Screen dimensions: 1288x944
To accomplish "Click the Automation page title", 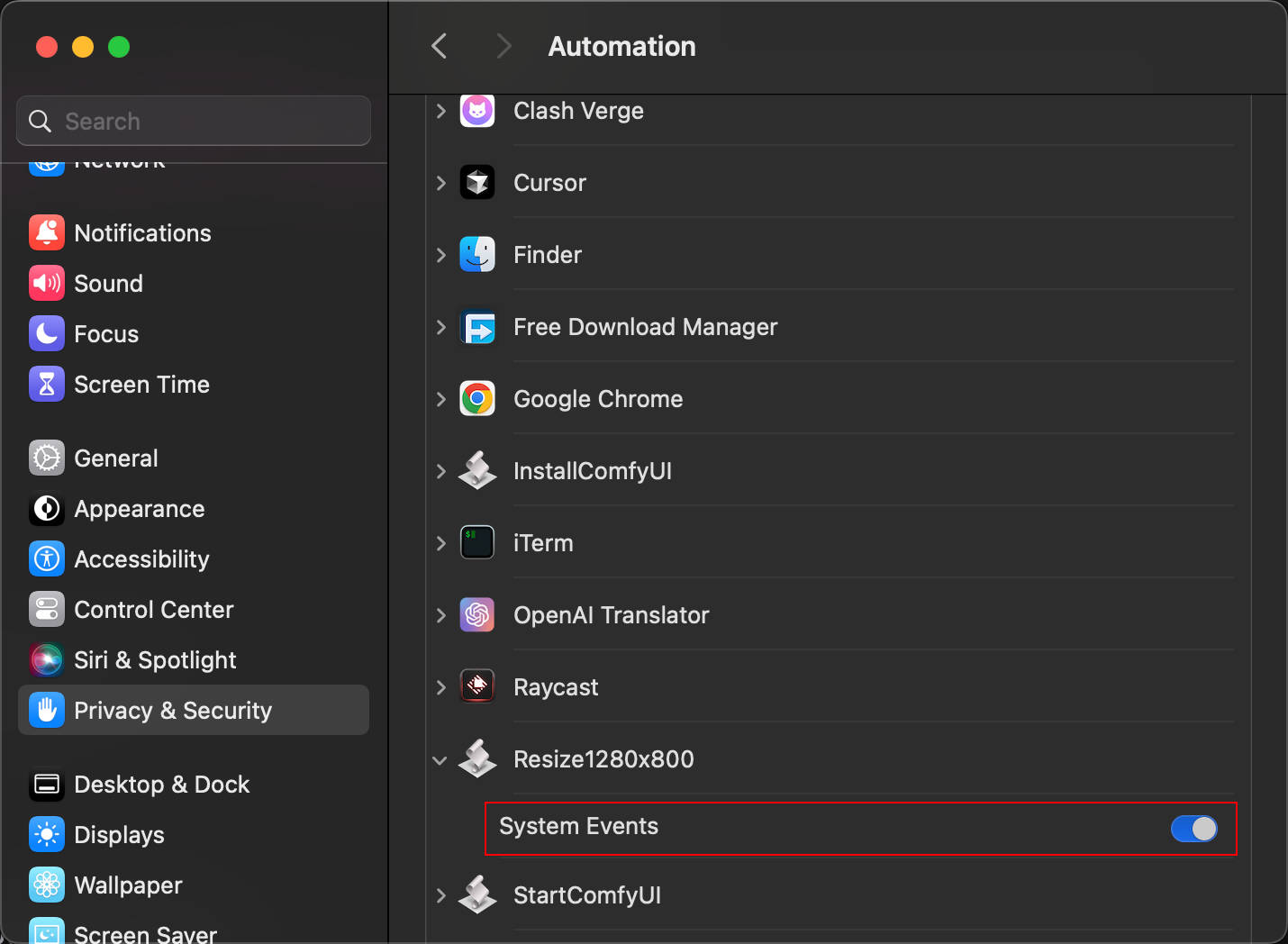I will (x=622, y=46).
